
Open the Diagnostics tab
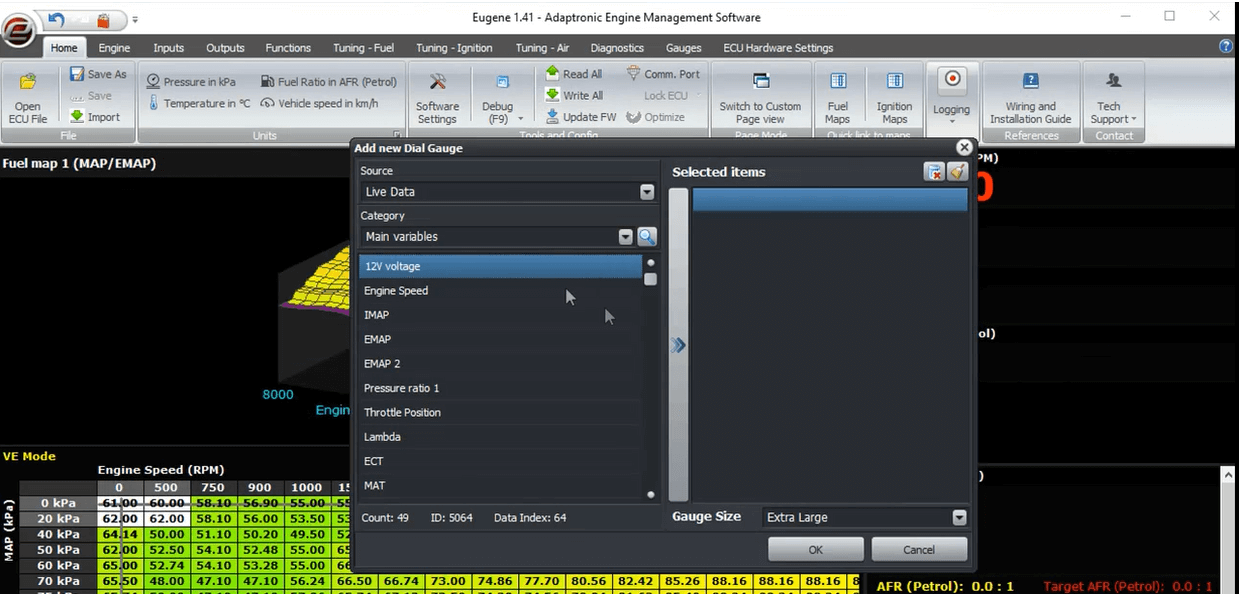(617, 47)
